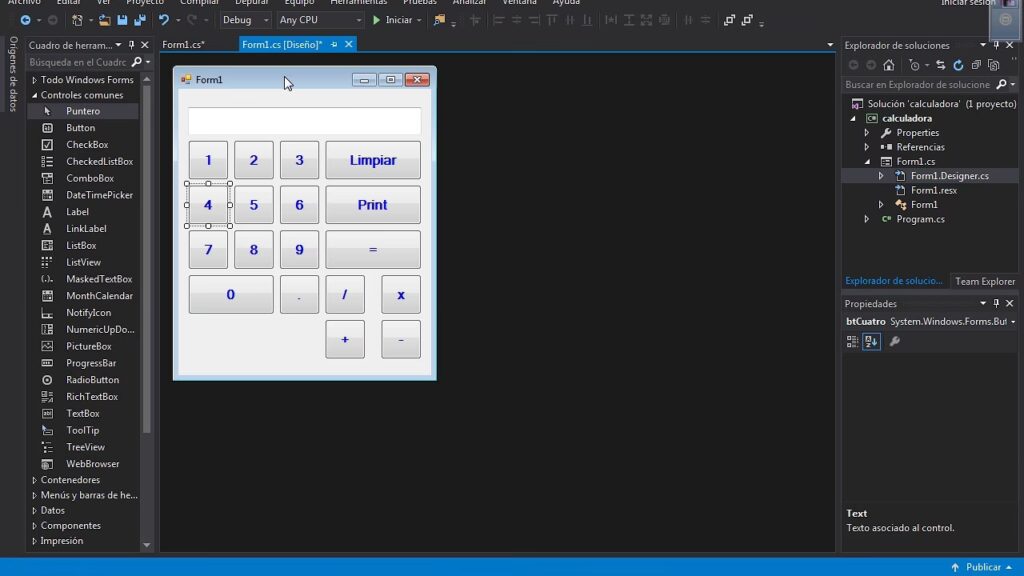Click the calculator display text box
This screenshot has height=576, width=1024.
[x=304, y=121]
